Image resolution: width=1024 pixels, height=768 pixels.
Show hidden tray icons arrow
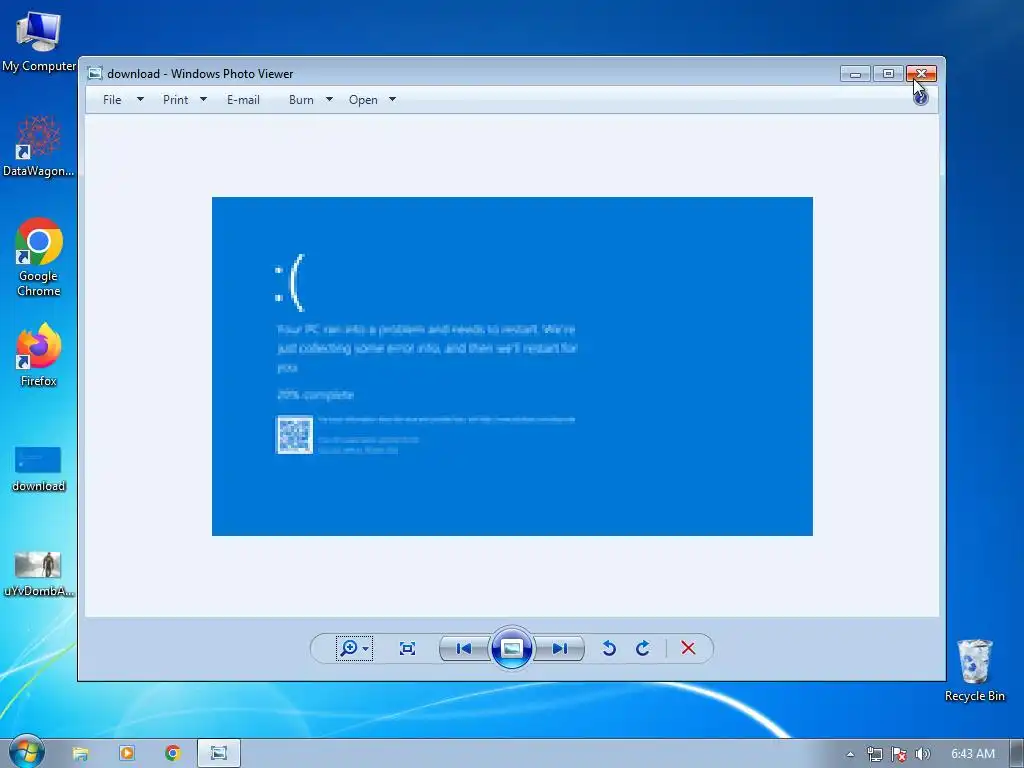850,754
